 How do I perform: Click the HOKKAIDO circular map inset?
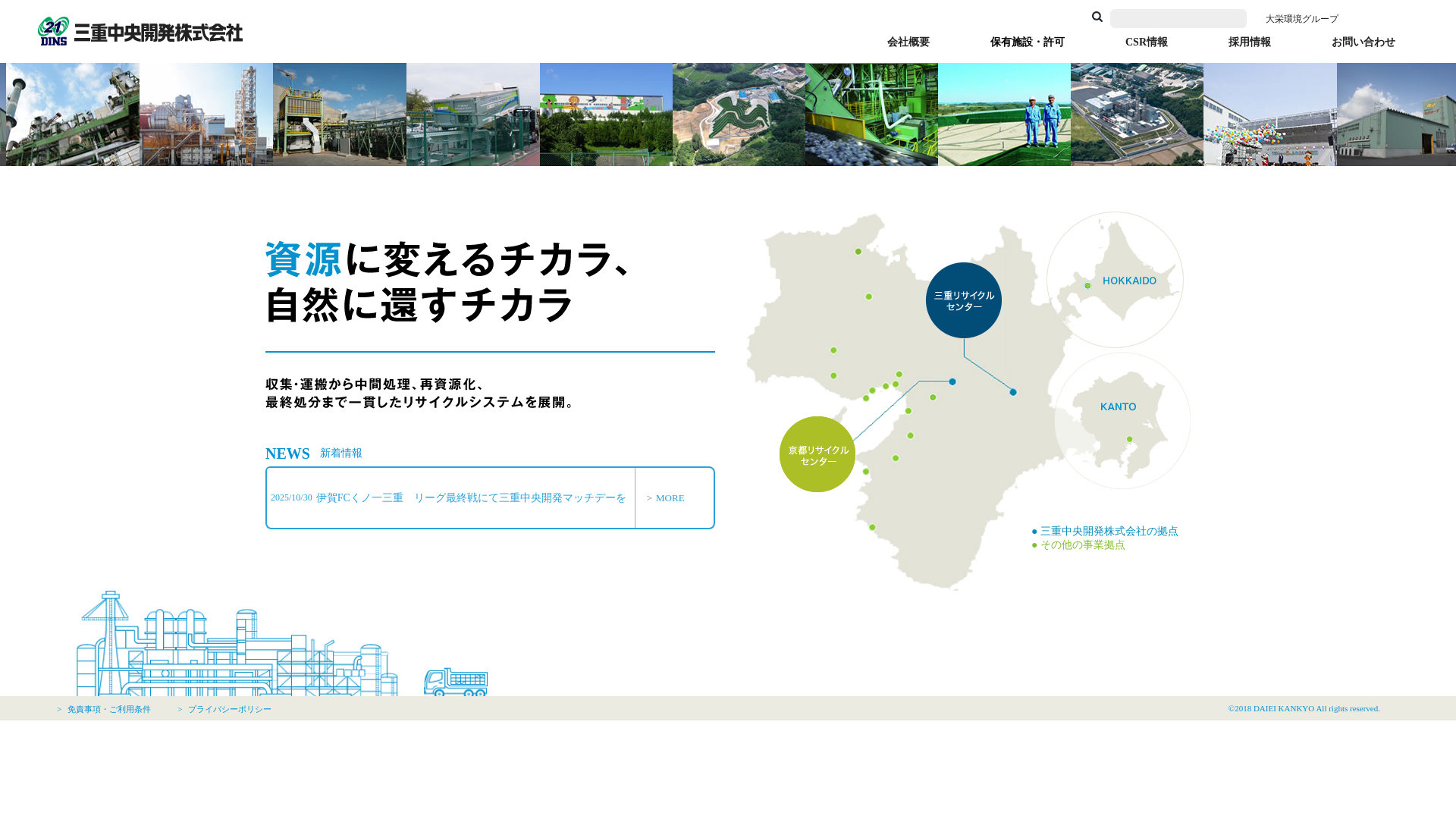tap(1114, 279)
